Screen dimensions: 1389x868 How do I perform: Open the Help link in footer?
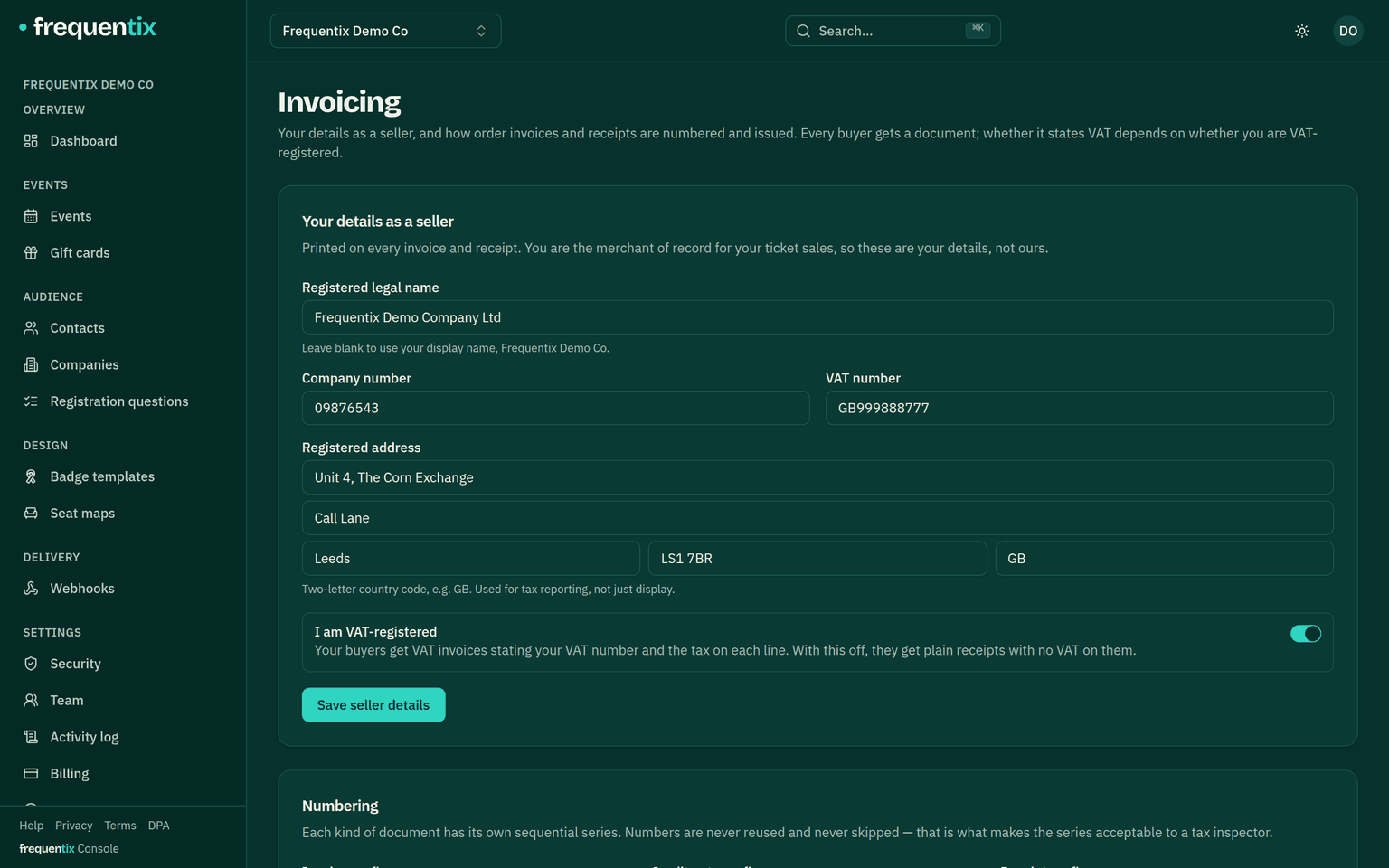click(x=32, y=826)
